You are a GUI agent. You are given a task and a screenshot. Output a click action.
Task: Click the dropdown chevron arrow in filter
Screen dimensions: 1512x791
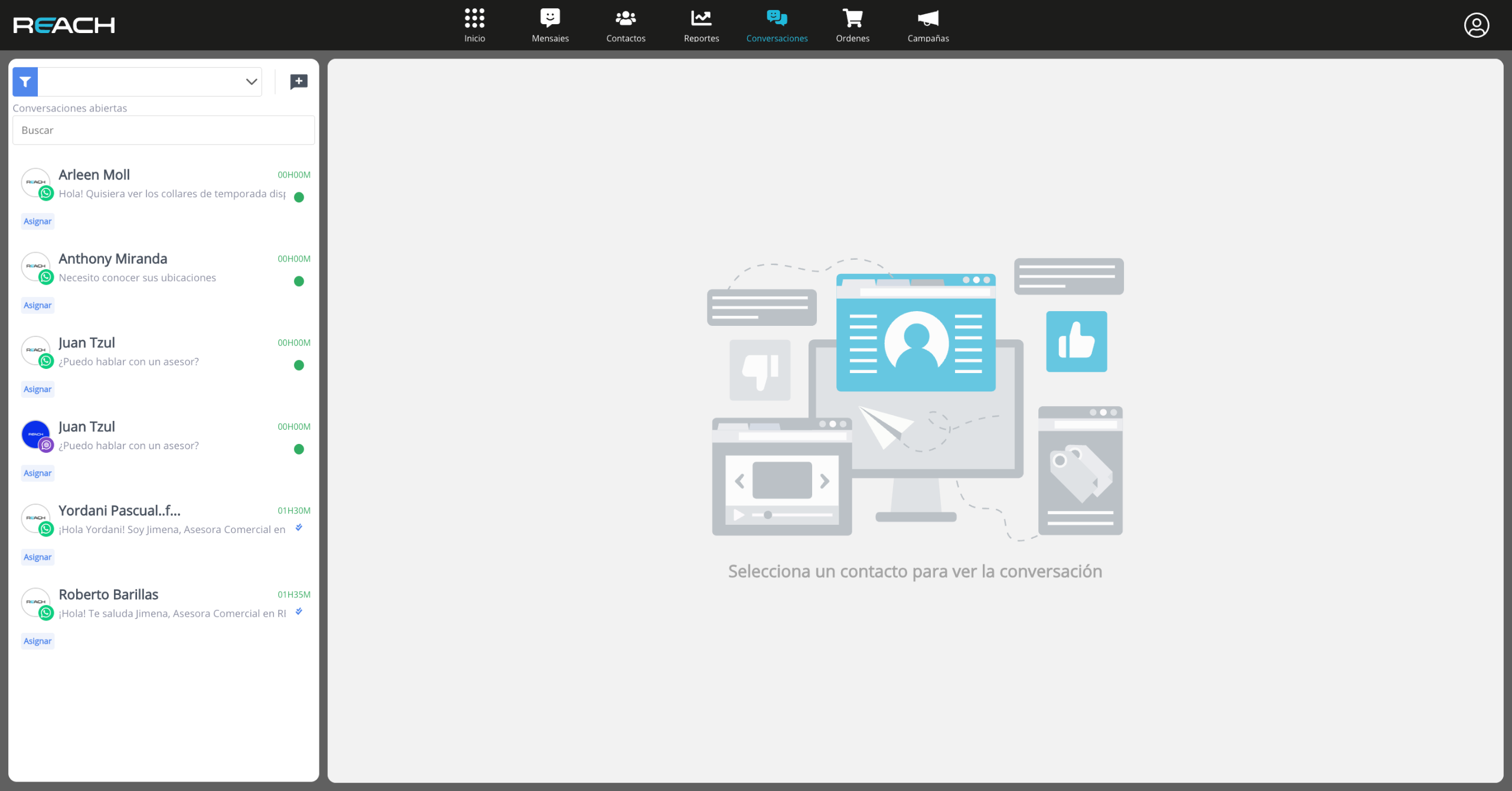tap(252, 82)
